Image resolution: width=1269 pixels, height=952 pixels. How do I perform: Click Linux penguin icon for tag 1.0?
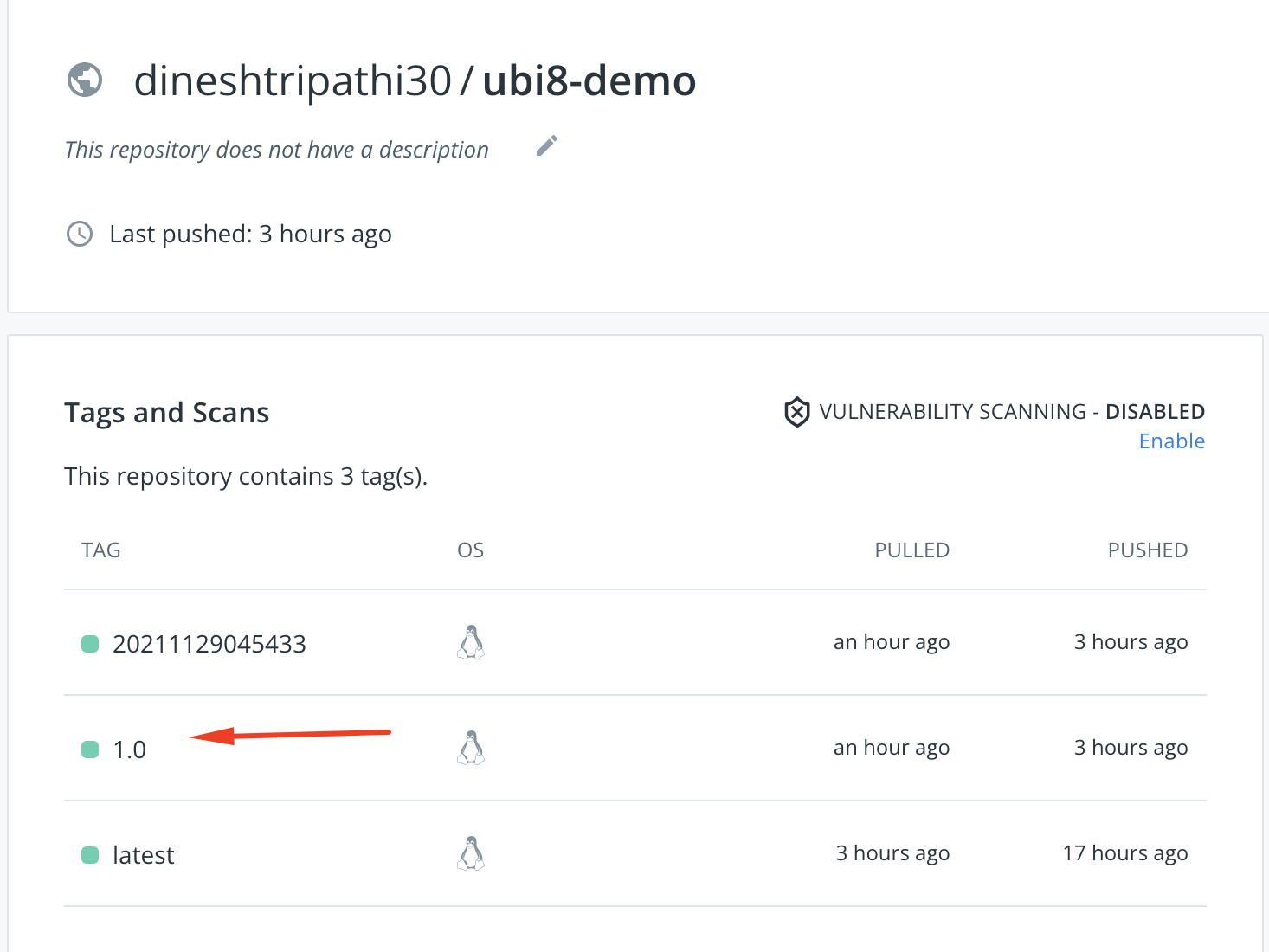click(471, 748)
